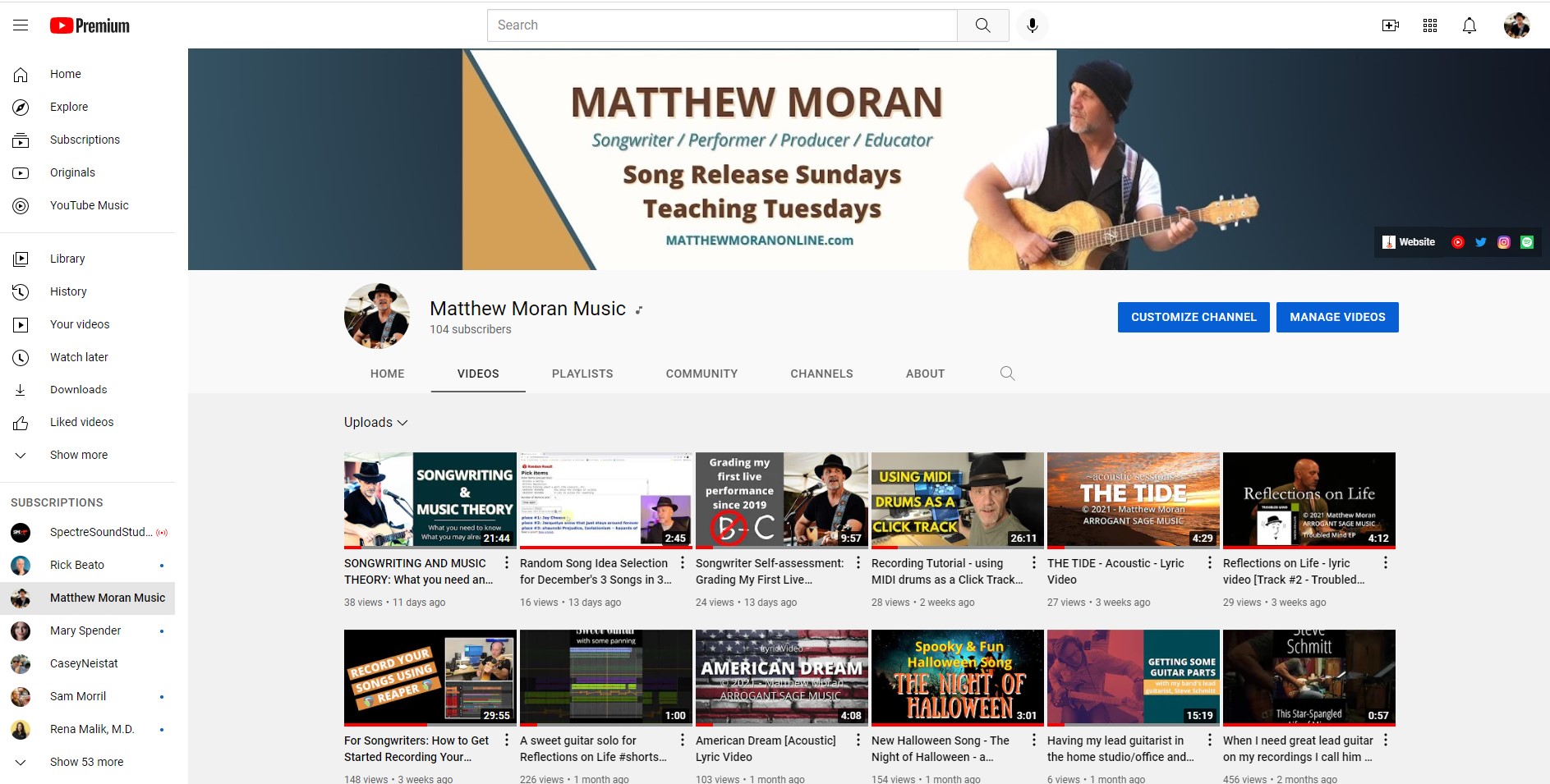Switch to the PLAYLISTS tab
The width and height of the screenshot is (1550, 784).
click(x=582, y=374)
